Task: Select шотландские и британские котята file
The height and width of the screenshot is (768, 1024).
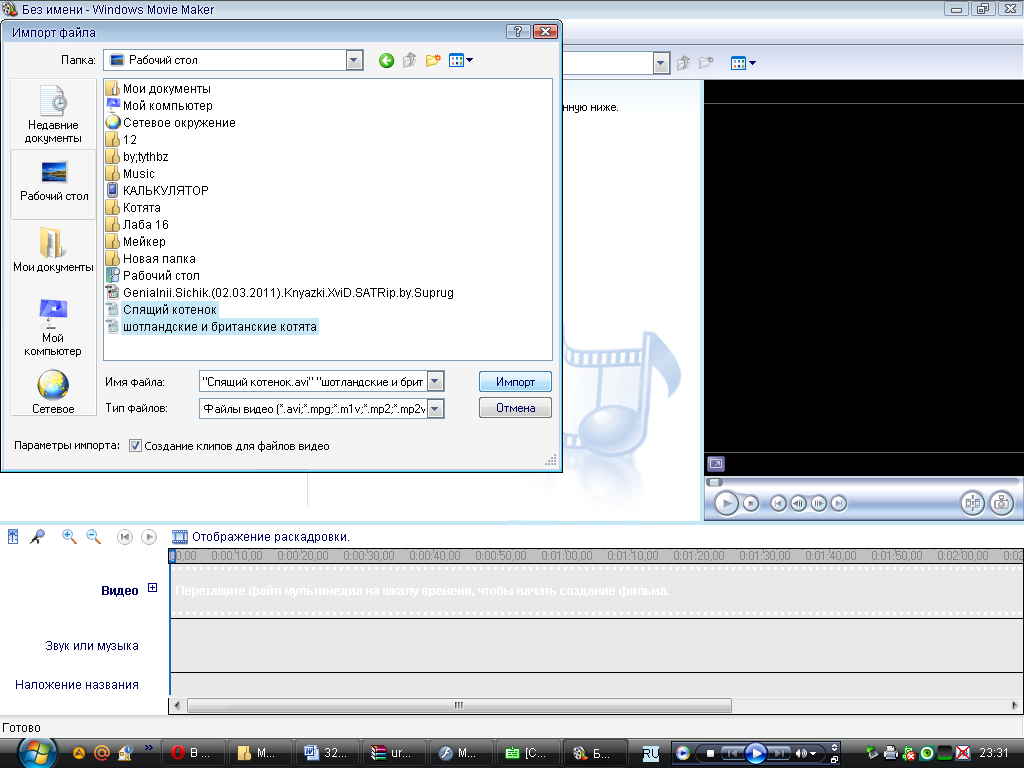Action: pos(212,326)
